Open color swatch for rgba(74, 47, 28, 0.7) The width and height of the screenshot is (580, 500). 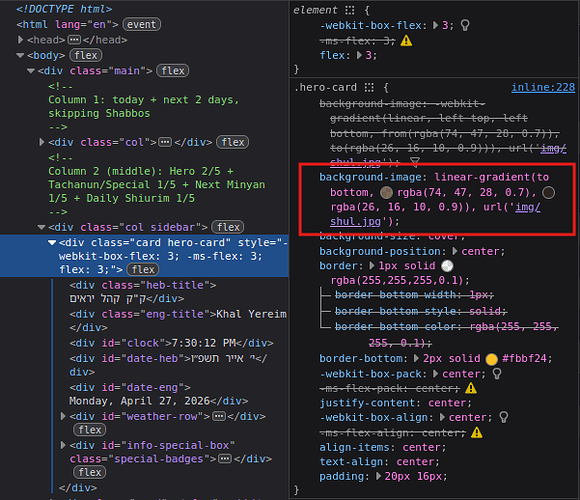pos(386,192)
